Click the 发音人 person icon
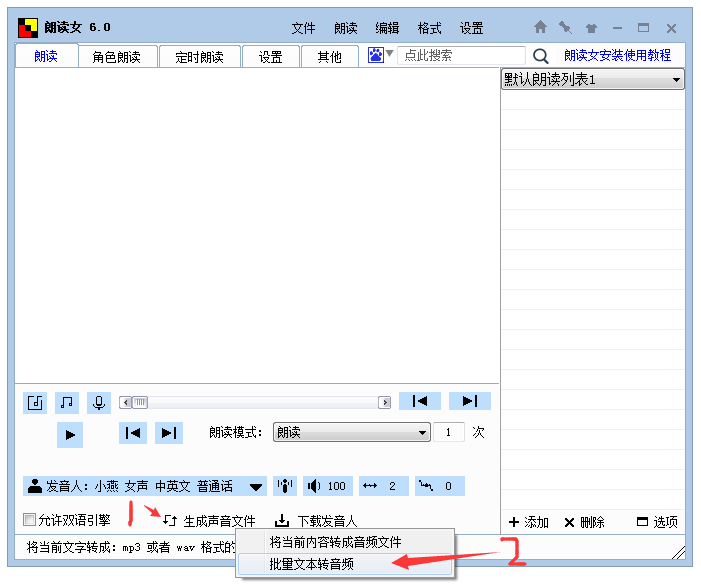This screenshot has width=701, height=585. [x=35, y=486]
